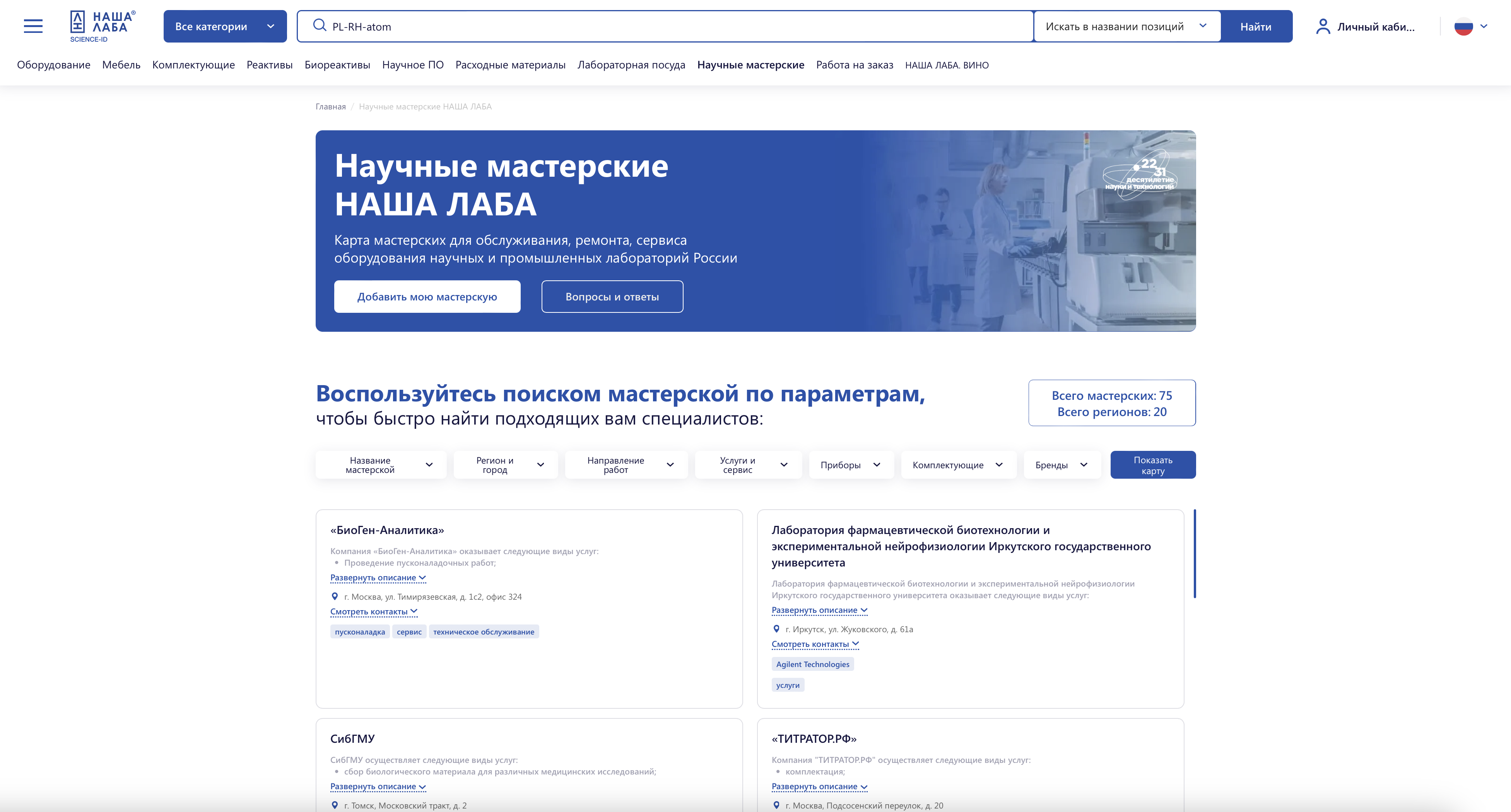Click the Всего мастерских: 75 counter box
The image size is (1511, 812).
point(1111,403)
